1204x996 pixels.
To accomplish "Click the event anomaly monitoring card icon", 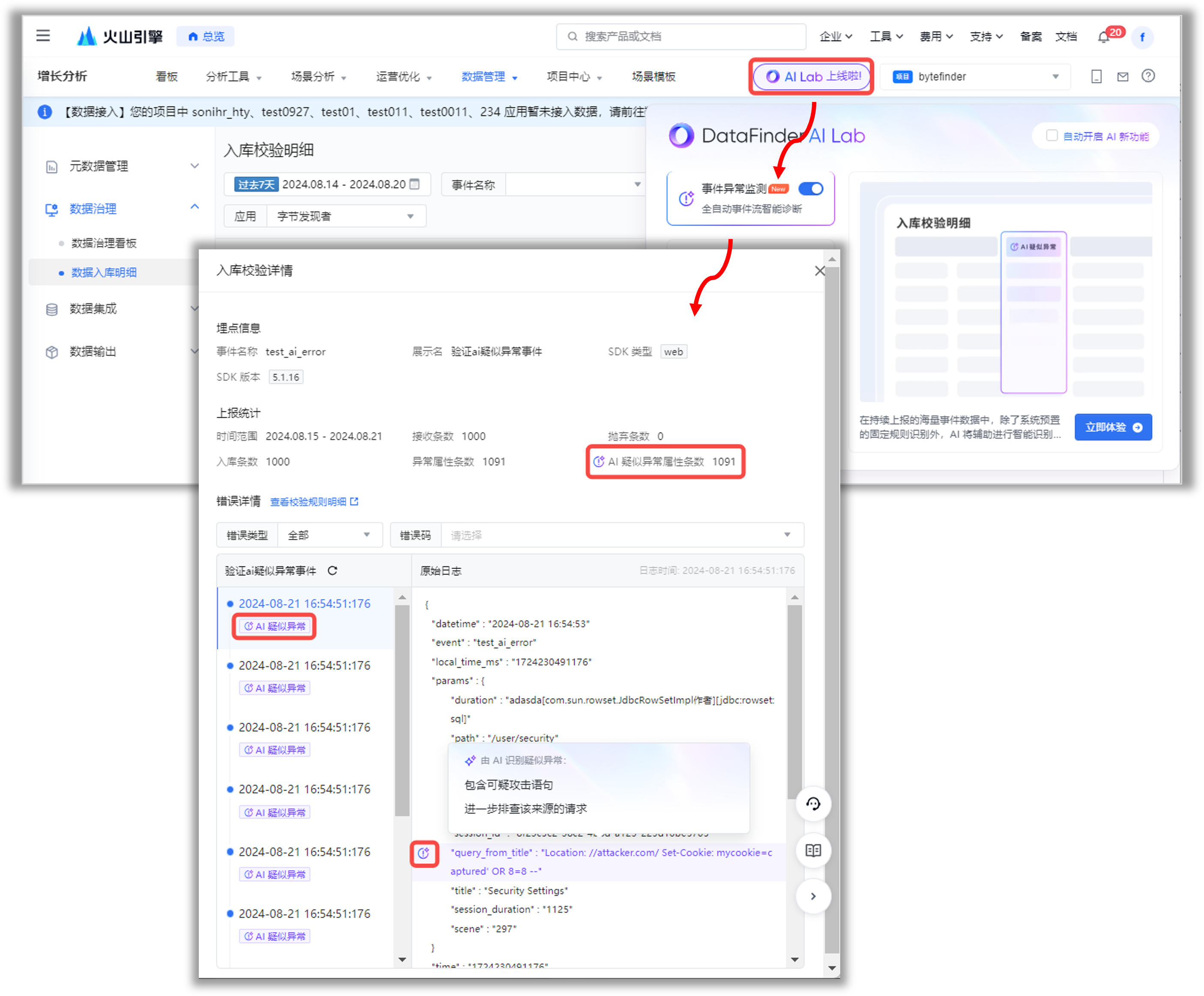I will coord(686,198).
